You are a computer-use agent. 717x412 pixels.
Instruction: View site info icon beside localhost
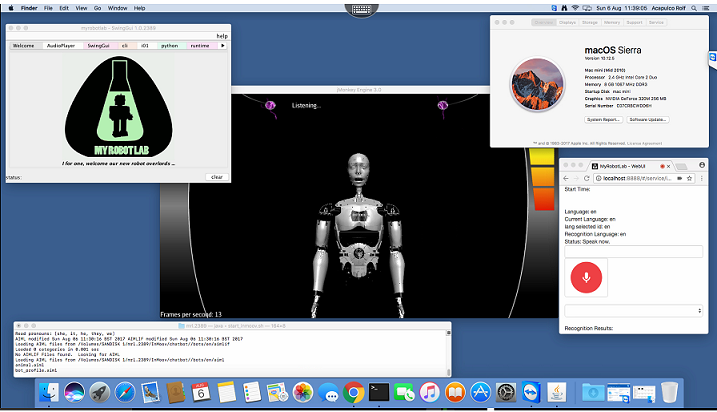[x=598, y=178]
